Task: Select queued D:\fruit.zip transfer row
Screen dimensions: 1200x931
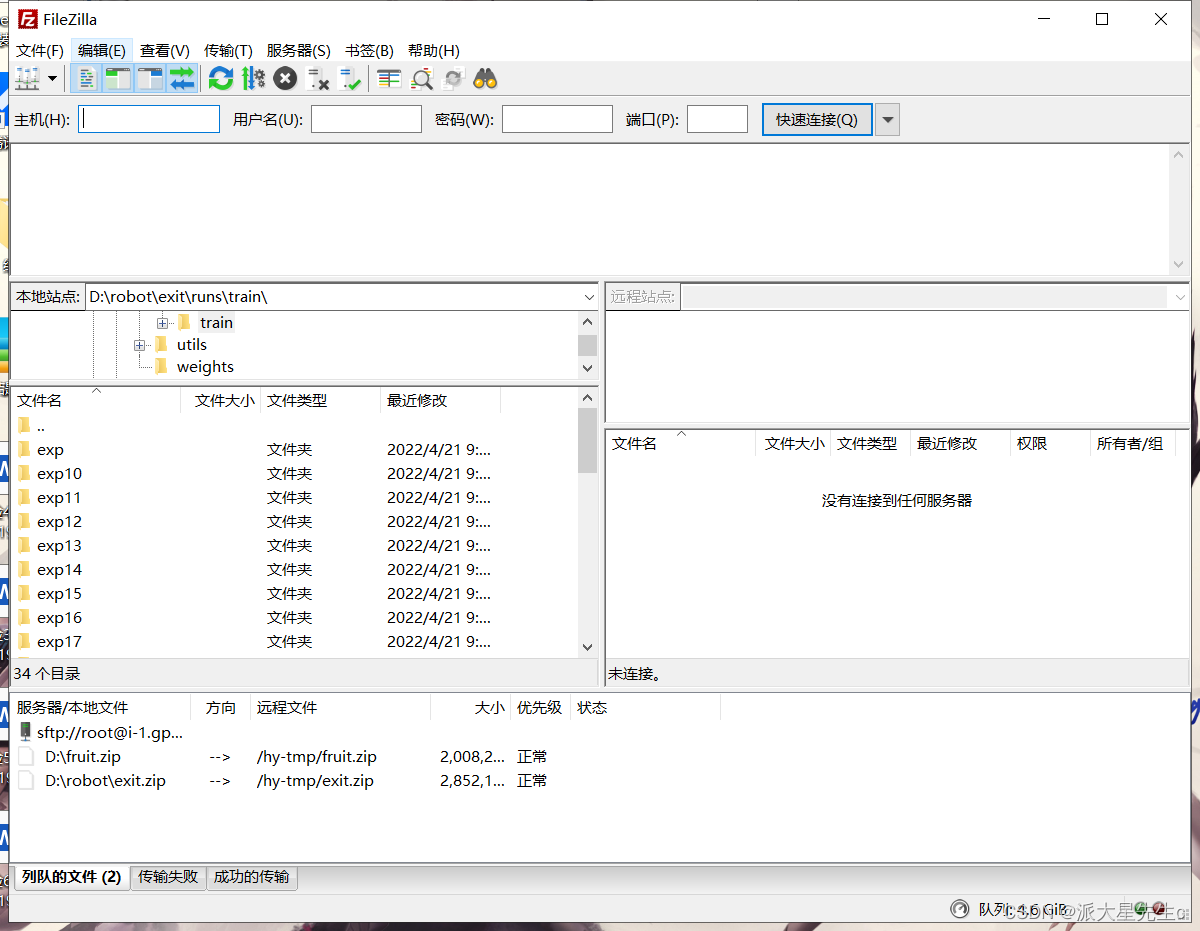Action: point(365,757)
